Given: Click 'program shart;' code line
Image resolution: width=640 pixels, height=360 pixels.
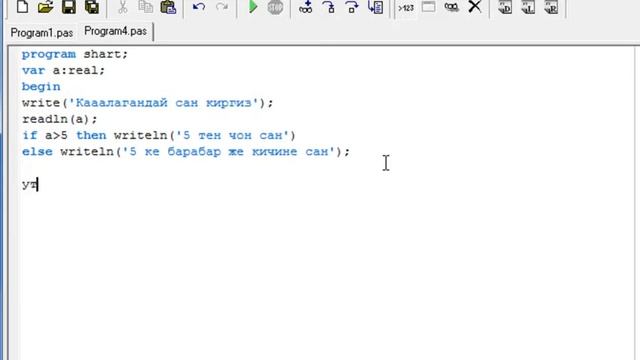Looking at the screenshot, I should click(75, 54).
